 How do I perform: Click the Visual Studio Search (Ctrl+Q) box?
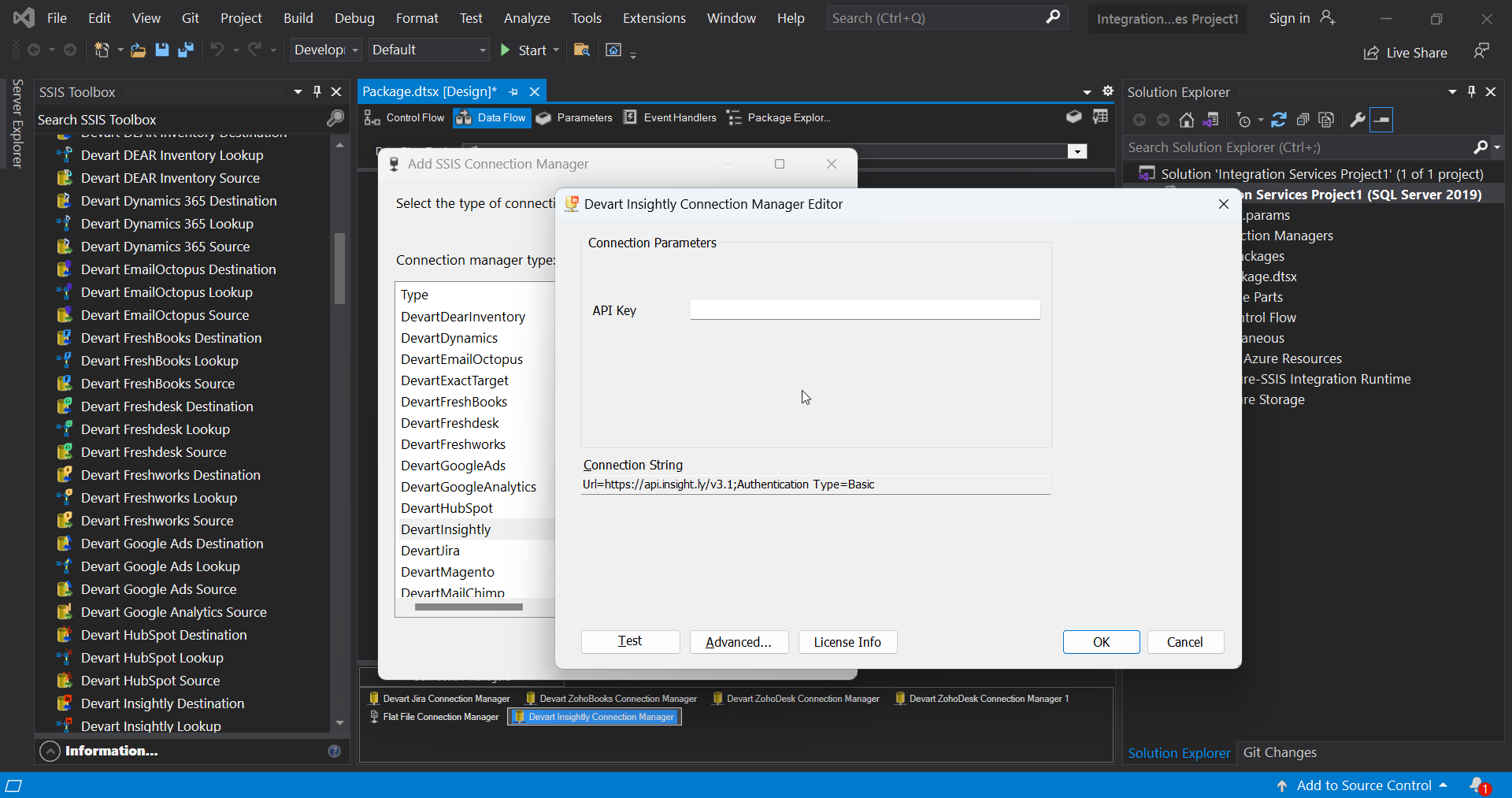coord(947,18)
